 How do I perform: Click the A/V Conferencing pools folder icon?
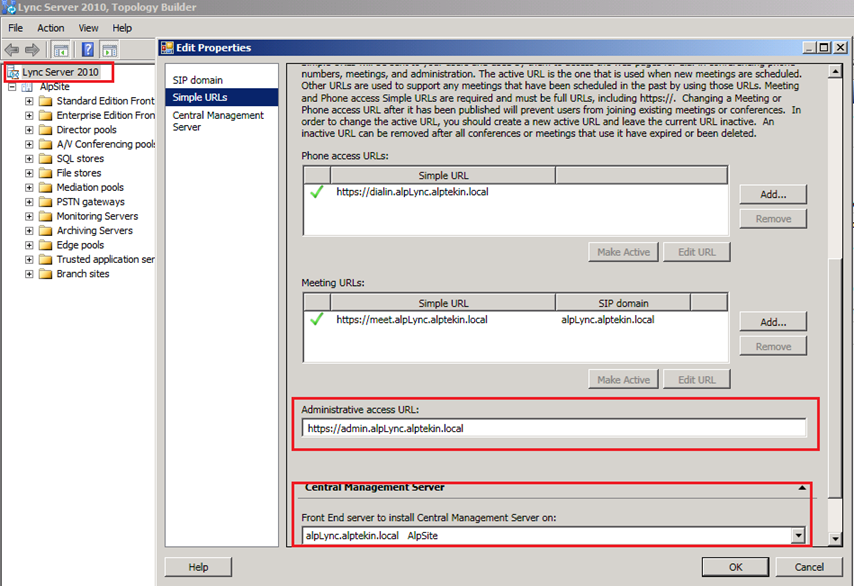click(x=46, y=144)
